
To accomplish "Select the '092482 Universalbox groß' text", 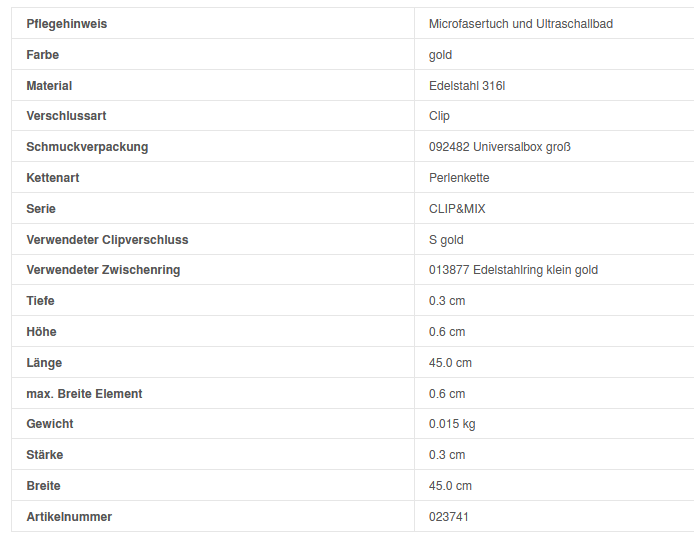I will (499, 147).
